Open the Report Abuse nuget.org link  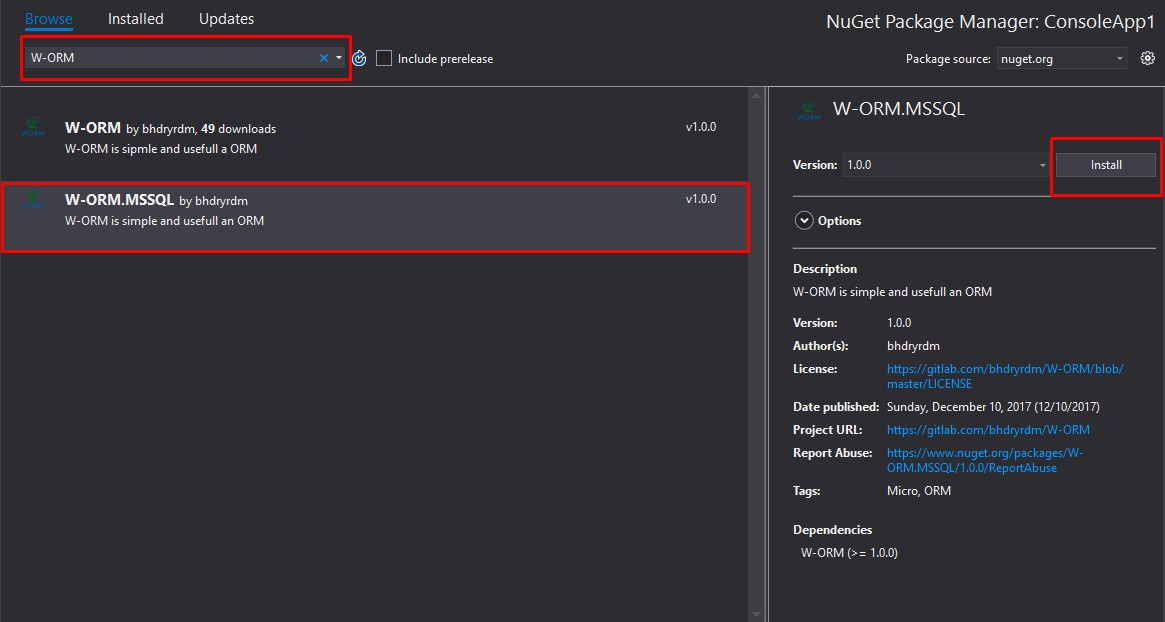(x=985, y=460)
